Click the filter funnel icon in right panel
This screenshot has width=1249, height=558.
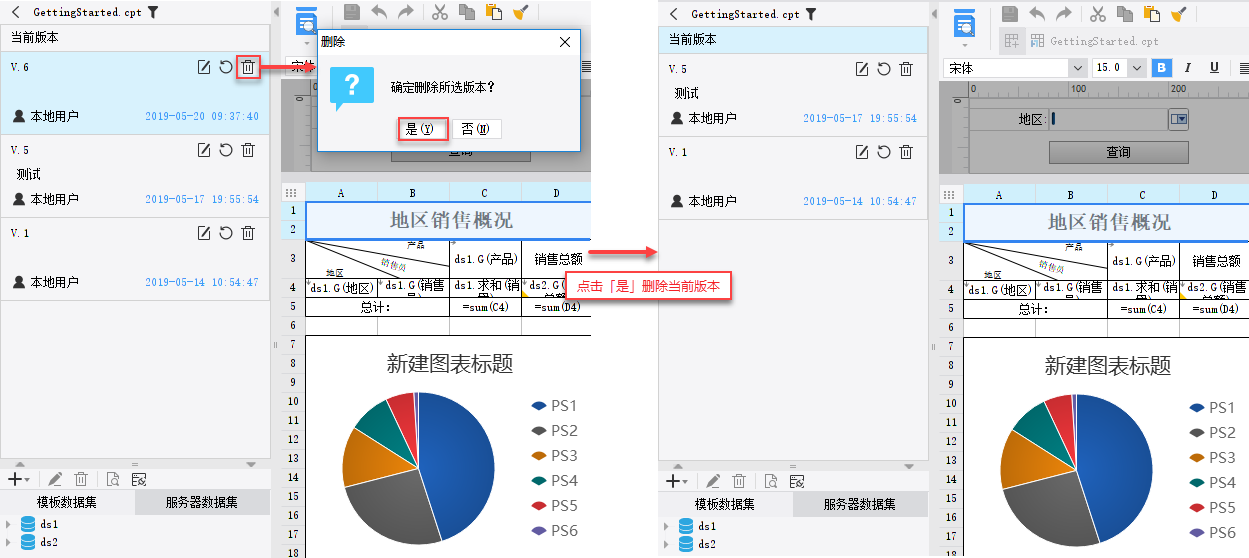coord(811,14)
